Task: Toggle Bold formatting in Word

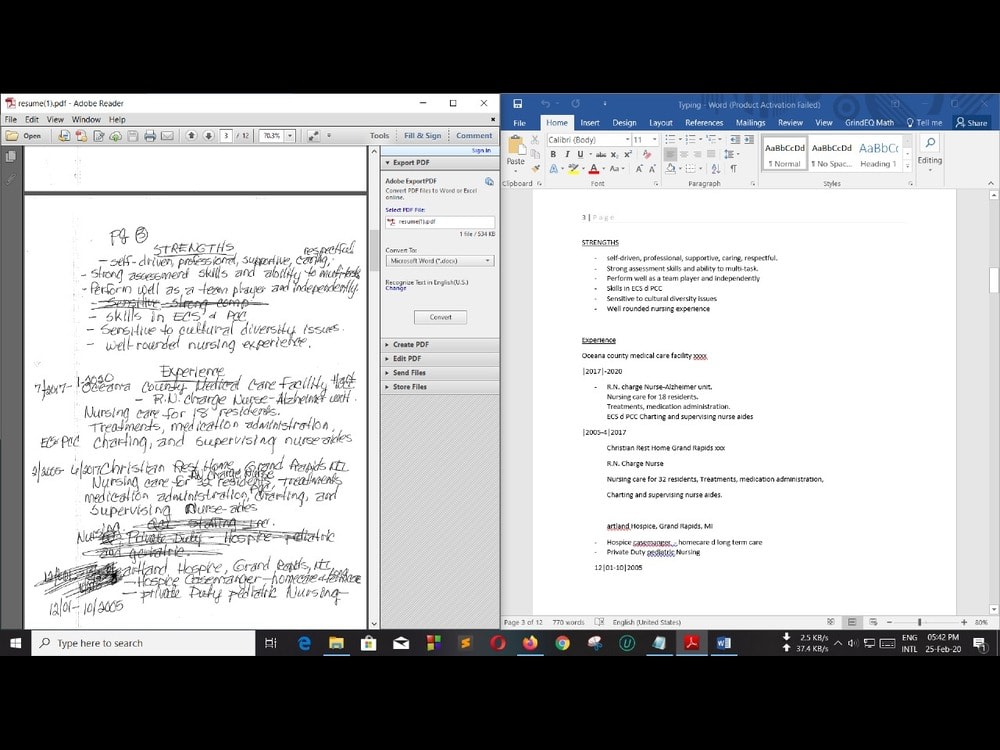Action: (x=553, y=154)
